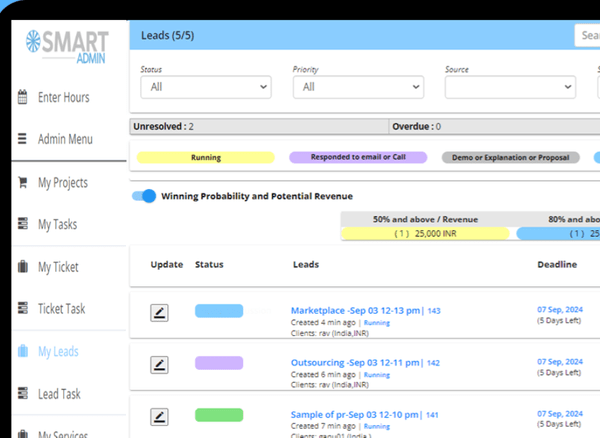Click the Leads column header
The width and height of the screenshot is (600, 438).
point(306,265)
